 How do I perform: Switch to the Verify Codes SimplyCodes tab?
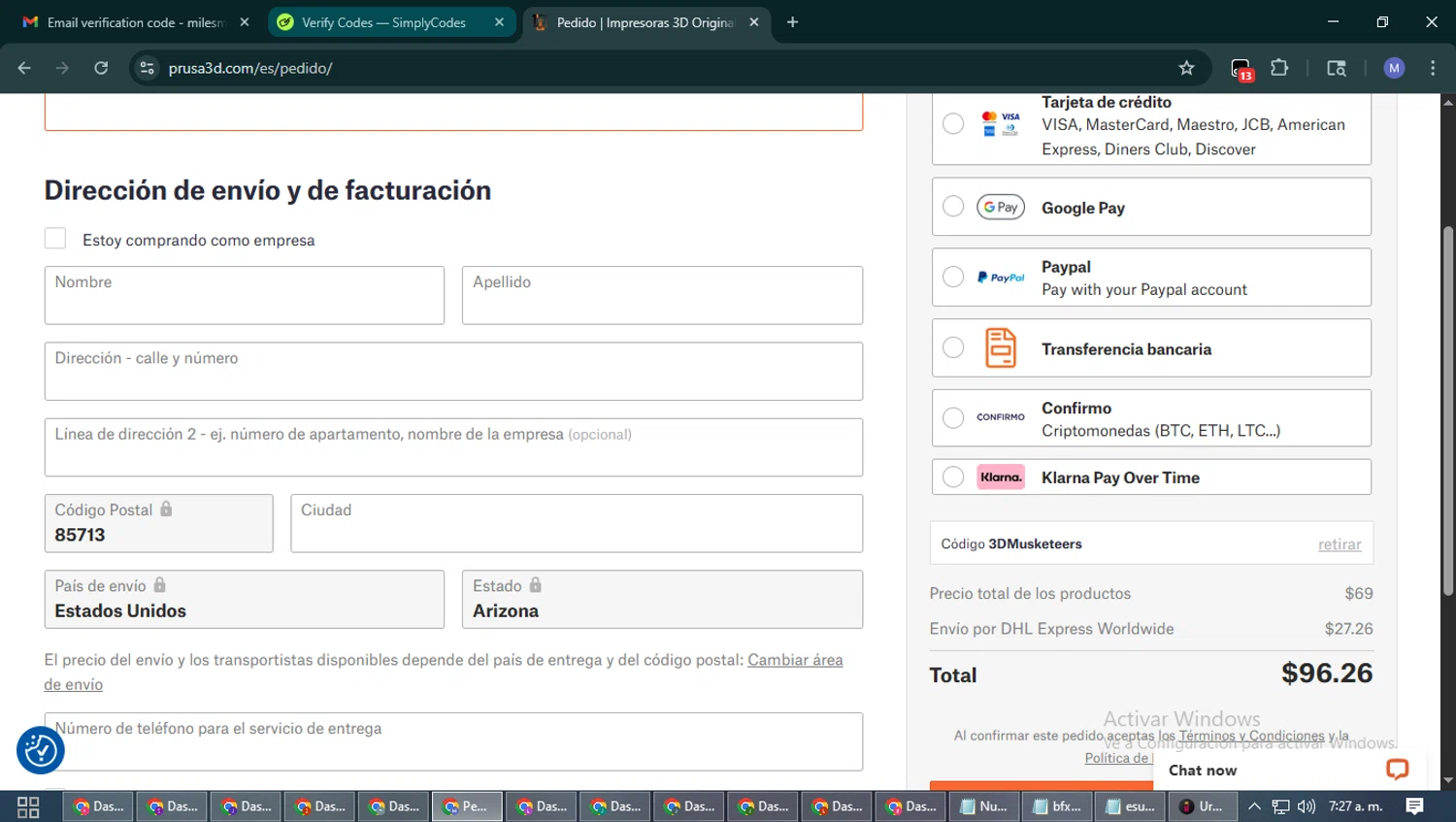click(x=391, y=22)
